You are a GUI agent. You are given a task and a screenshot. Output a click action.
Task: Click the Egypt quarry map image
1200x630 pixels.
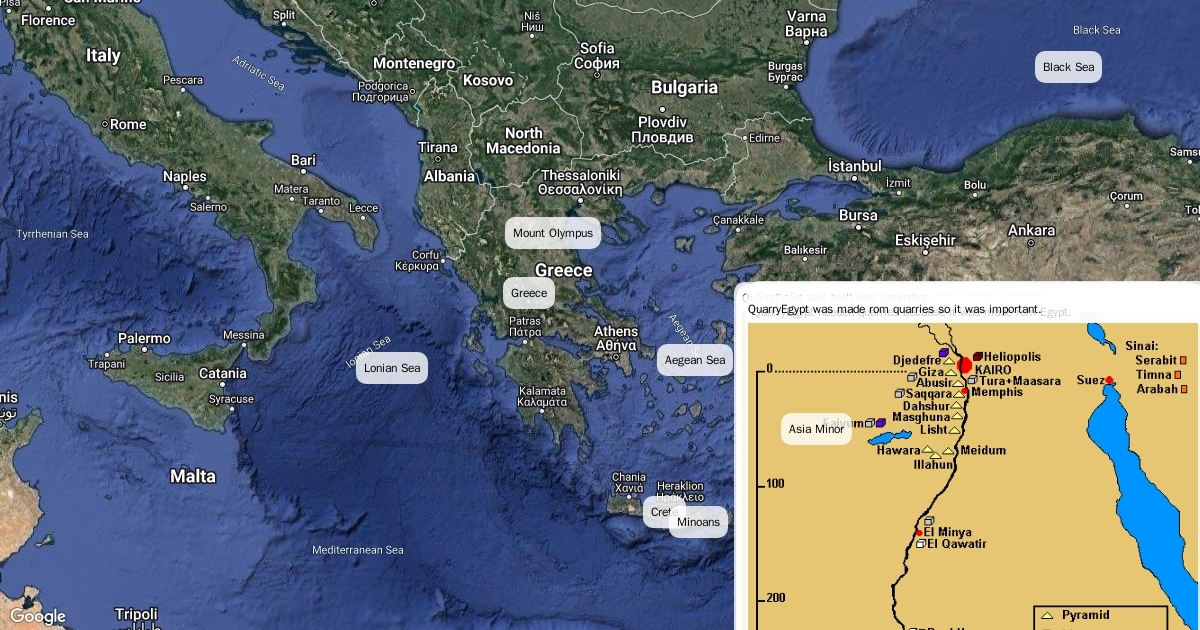[973, 476]
